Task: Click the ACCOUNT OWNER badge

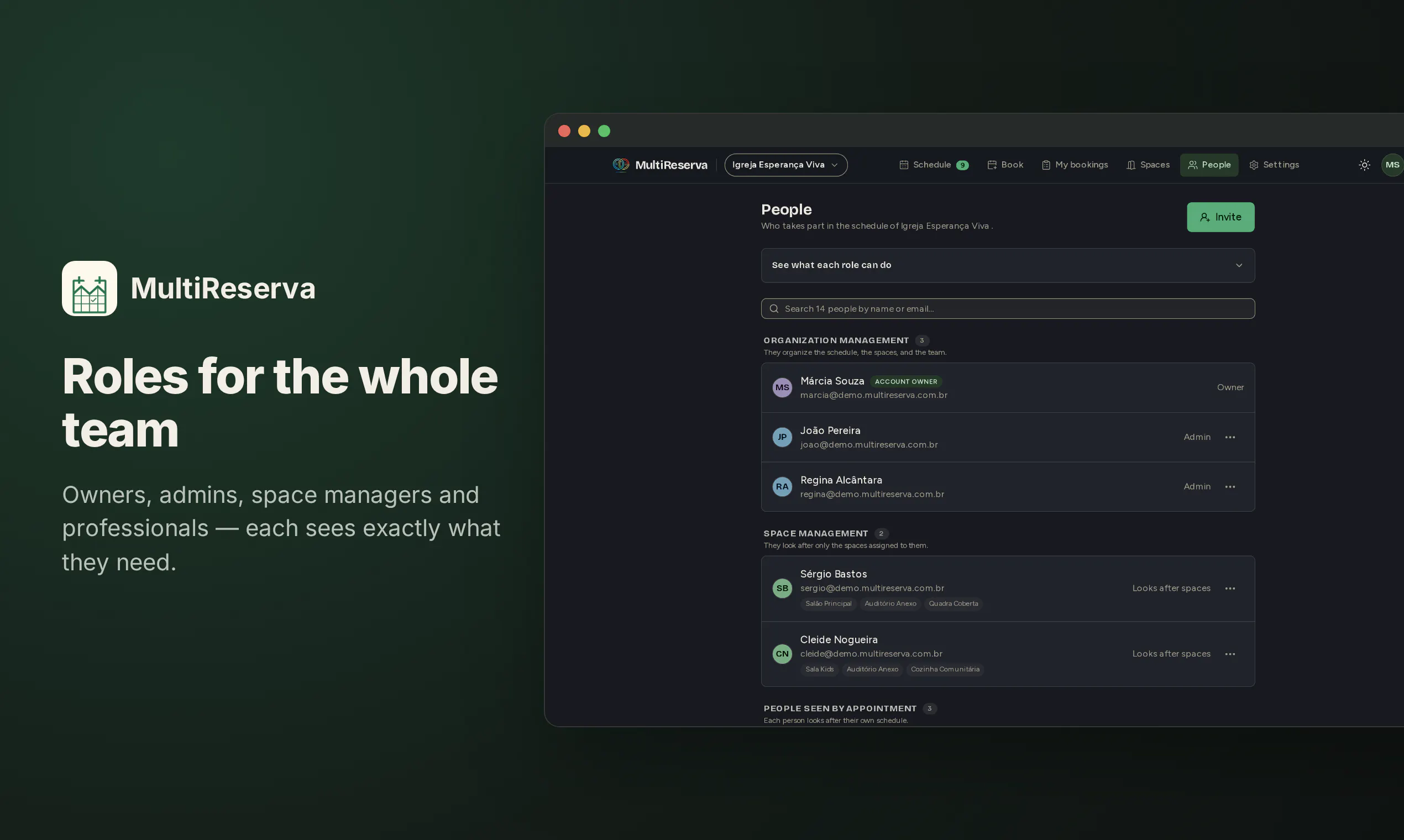Action: point(905,381)
